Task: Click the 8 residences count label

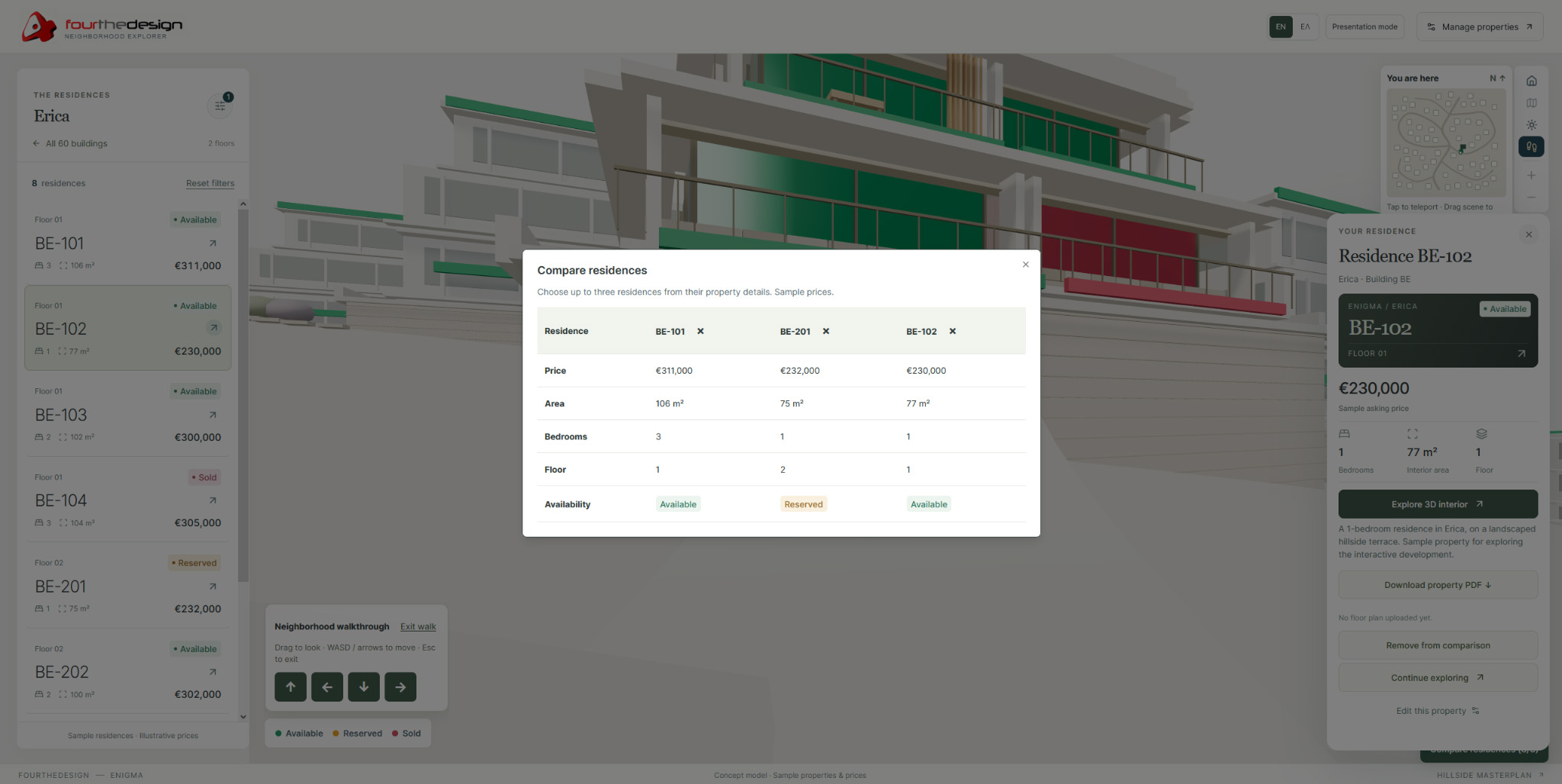Action: pos(59,183)
